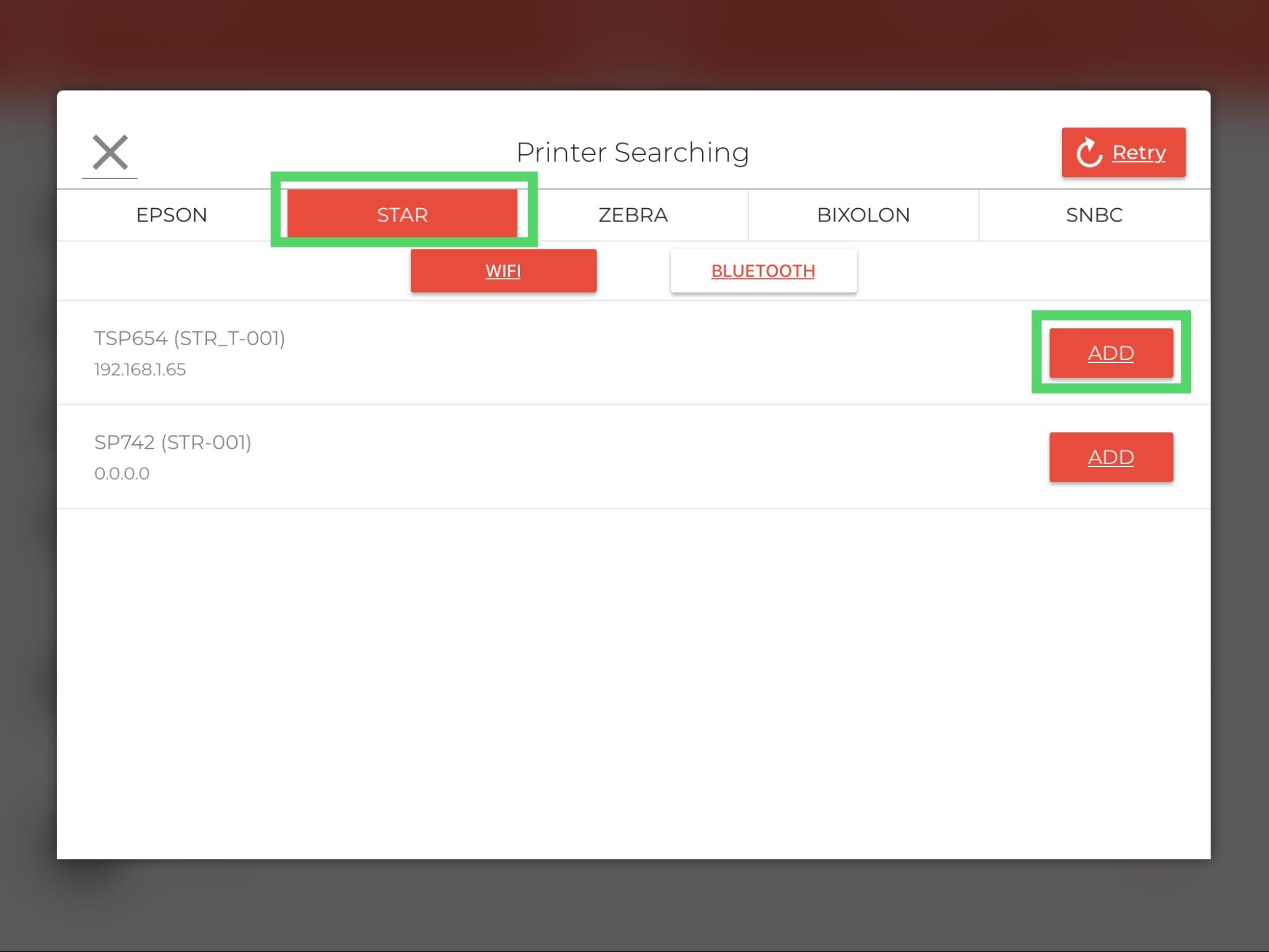Add the SP742 printer
Screen dimensions: 1269x952
point(1111,457)
